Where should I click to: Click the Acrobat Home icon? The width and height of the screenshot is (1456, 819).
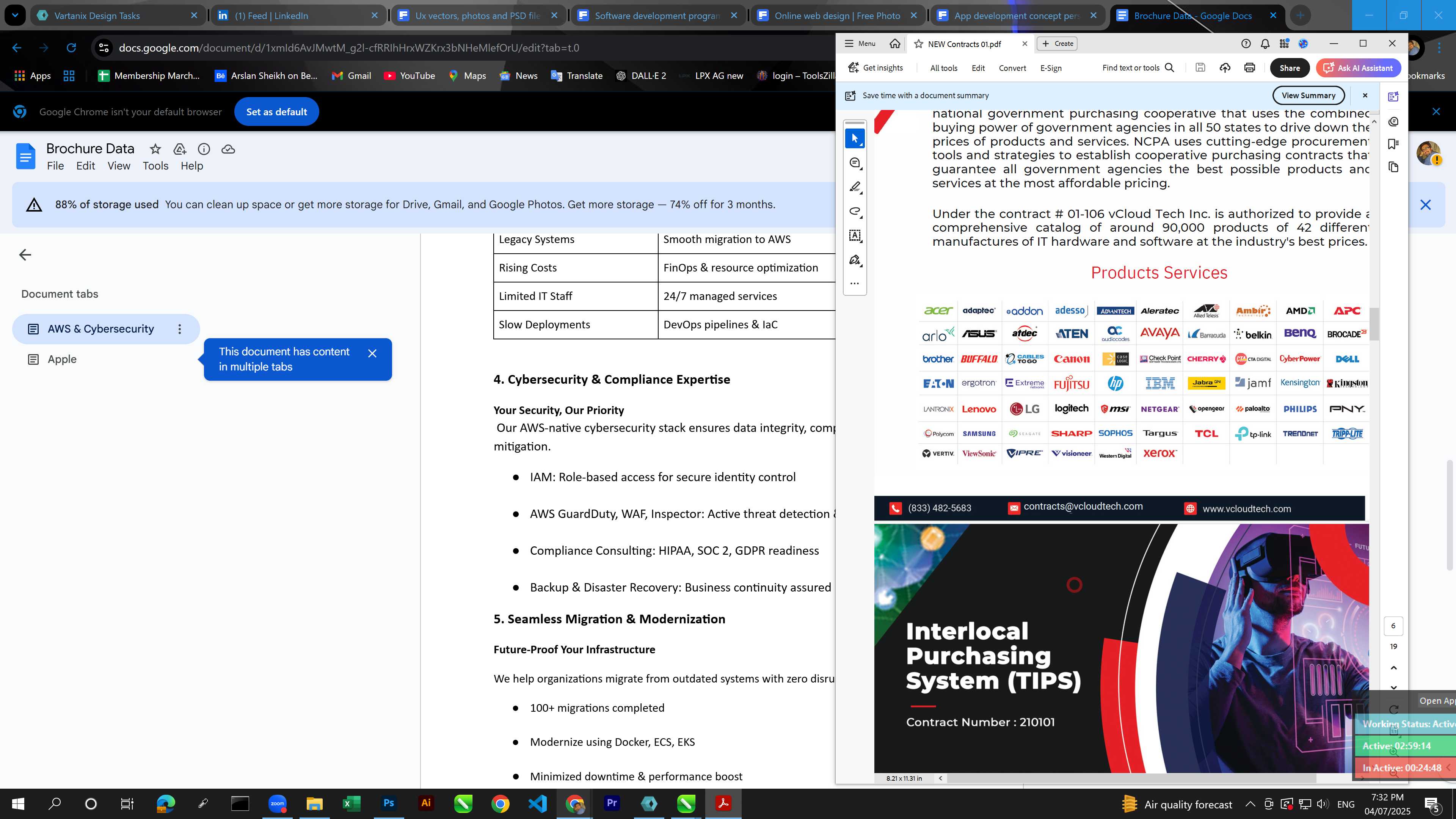895,44
